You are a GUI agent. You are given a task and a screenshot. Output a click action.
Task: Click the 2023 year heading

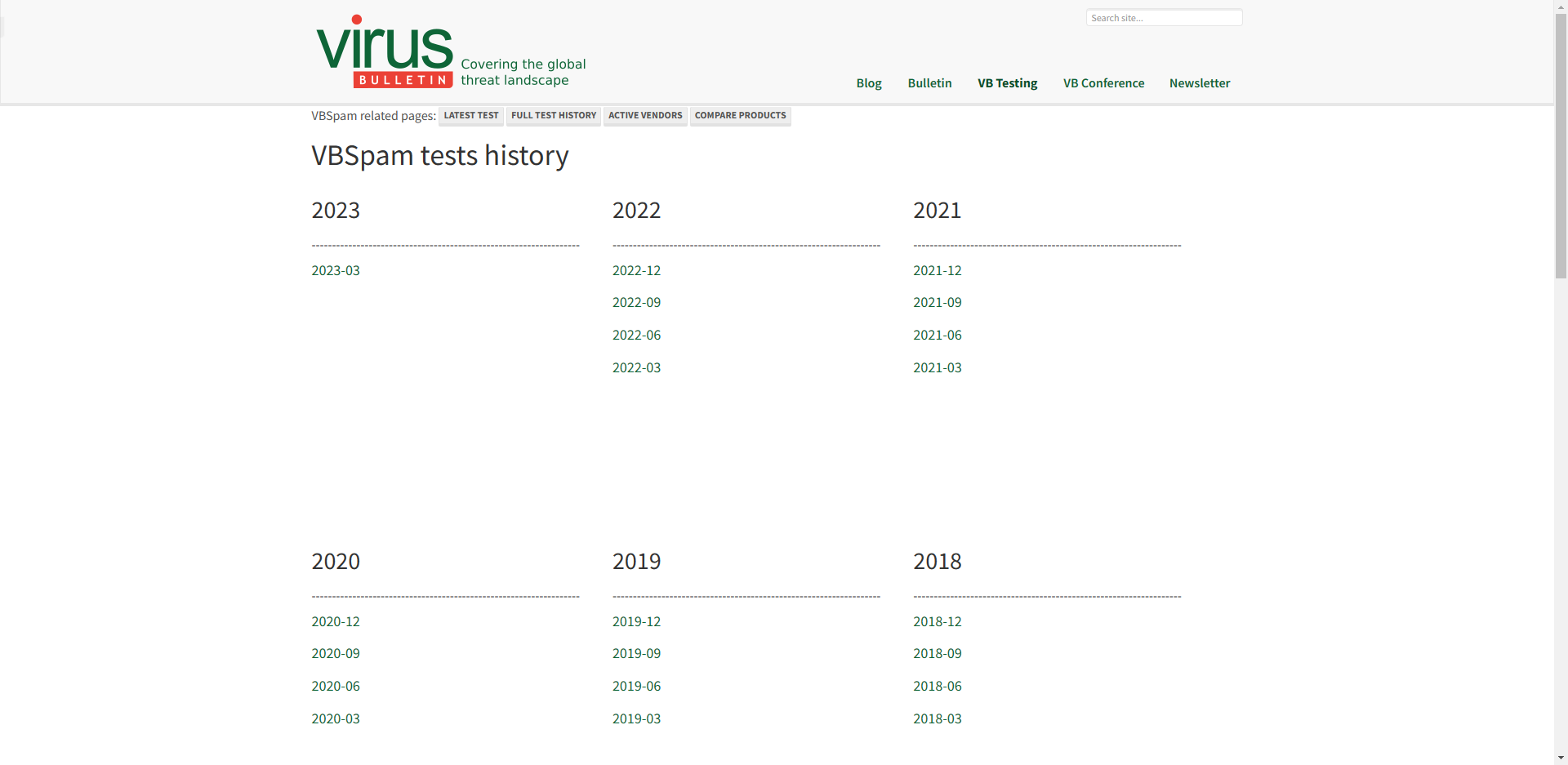336,211
